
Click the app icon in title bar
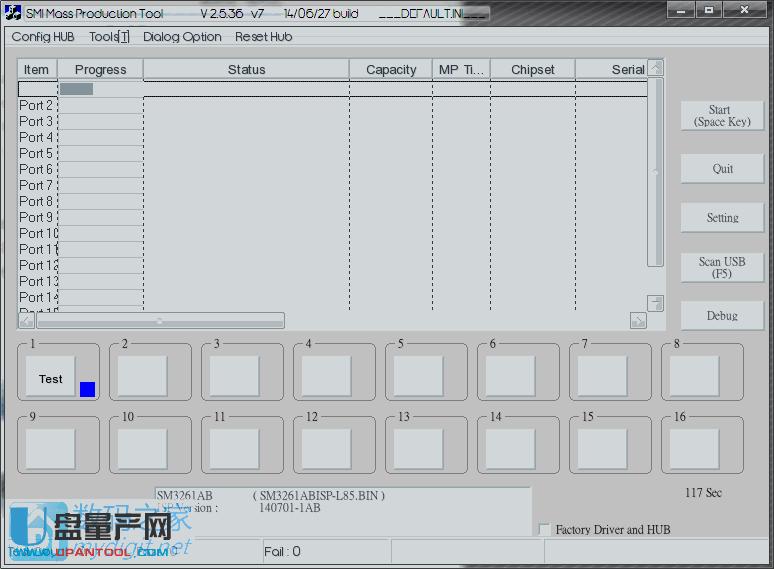click(x=13, y=13)
